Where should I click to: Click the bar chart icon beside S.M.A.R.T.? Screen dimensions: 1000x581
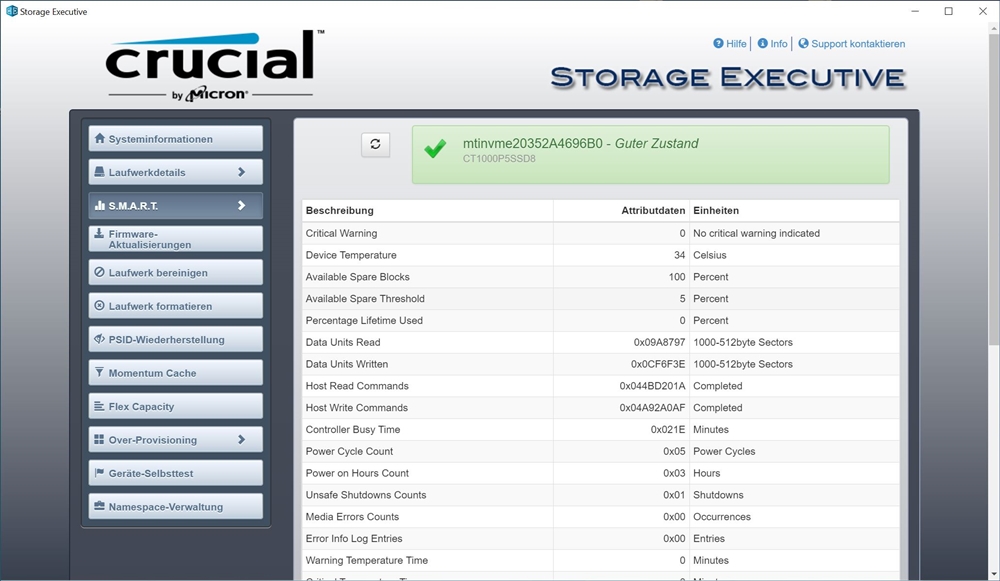click(99, 205)
